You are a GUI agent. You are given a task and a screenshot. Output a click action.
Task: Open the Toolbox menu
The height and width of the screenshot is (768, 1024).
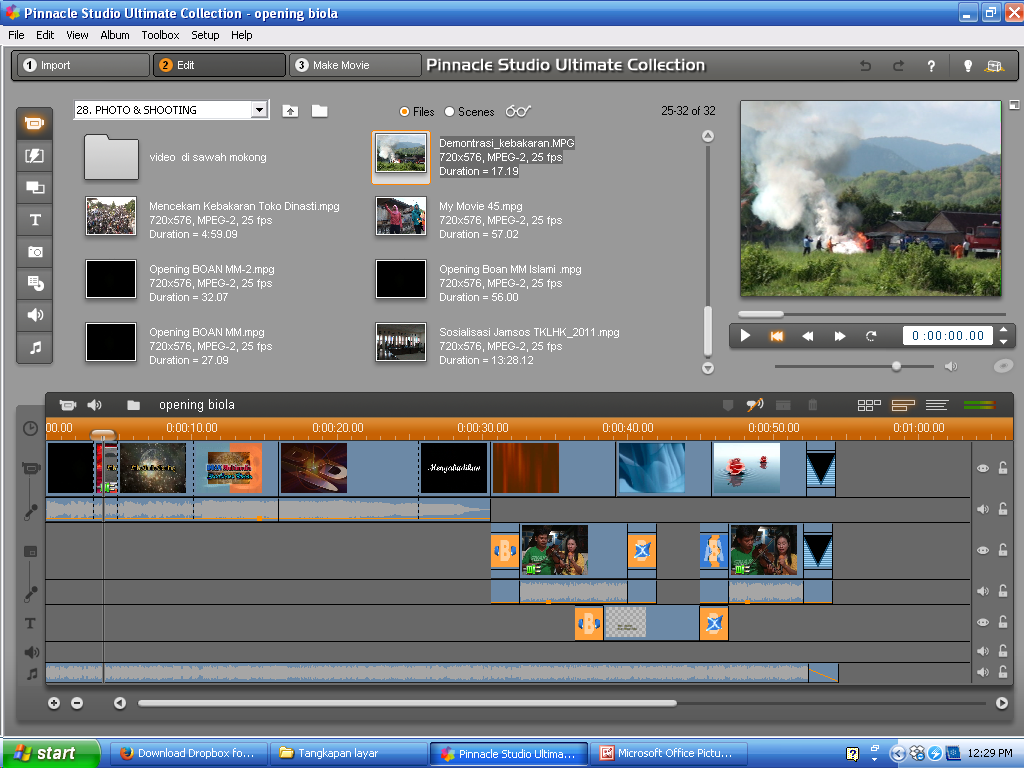click(x=160, y=35)
